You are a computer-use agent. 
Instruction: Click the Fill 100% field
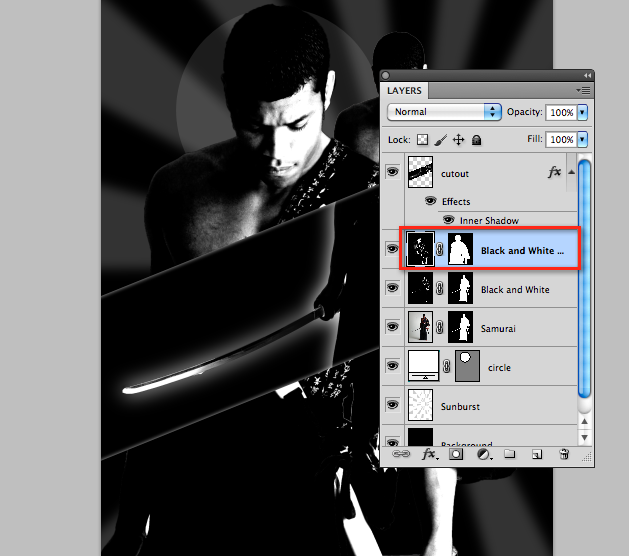coord(562,140)
